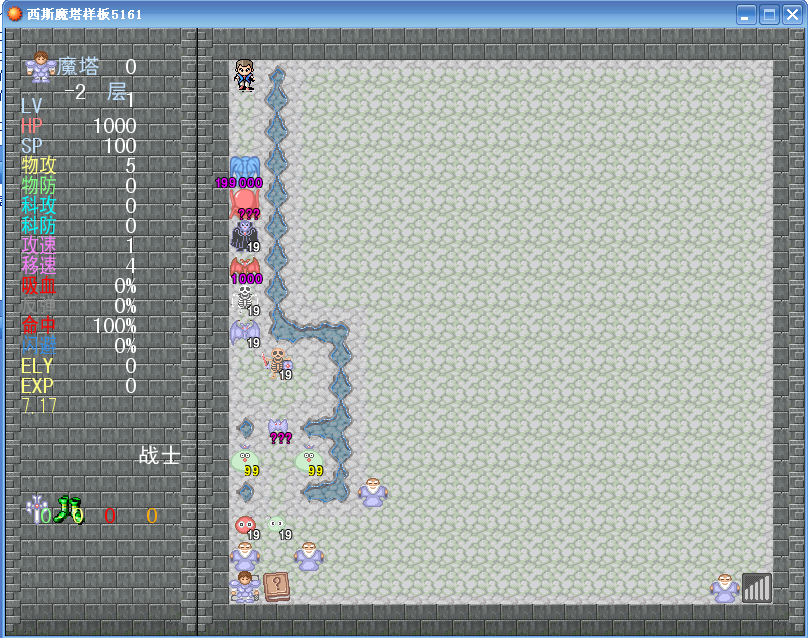This screenshot has width=810, height=638.
Task: Click the 攻速 attack speed label
Action: pyautogui.click(x=39, y=245)
